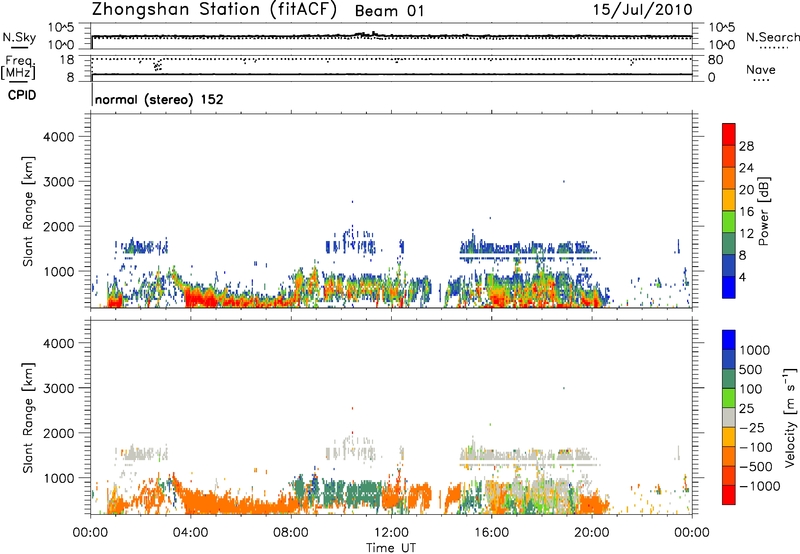The height and width of the screenshot is (554, 800).
Task: Click "3000" range tick in the power panel
Action: coord(59,182)
